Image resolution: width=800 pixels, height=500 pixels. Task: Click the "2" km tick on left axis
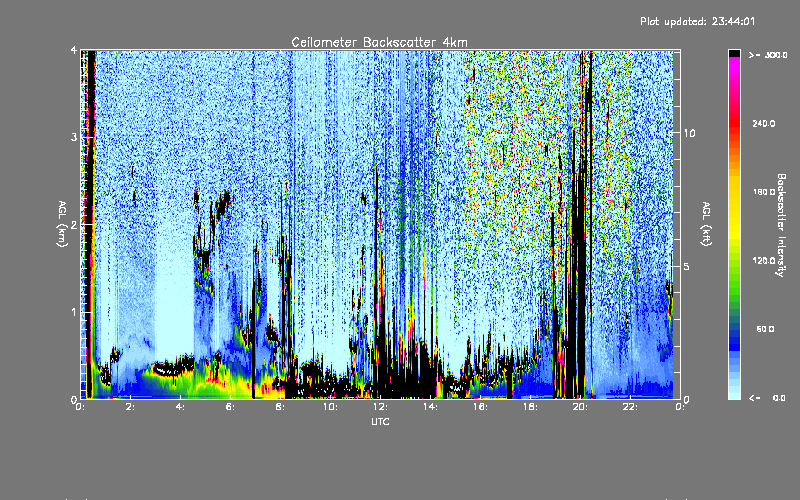(x=74, y=225)
